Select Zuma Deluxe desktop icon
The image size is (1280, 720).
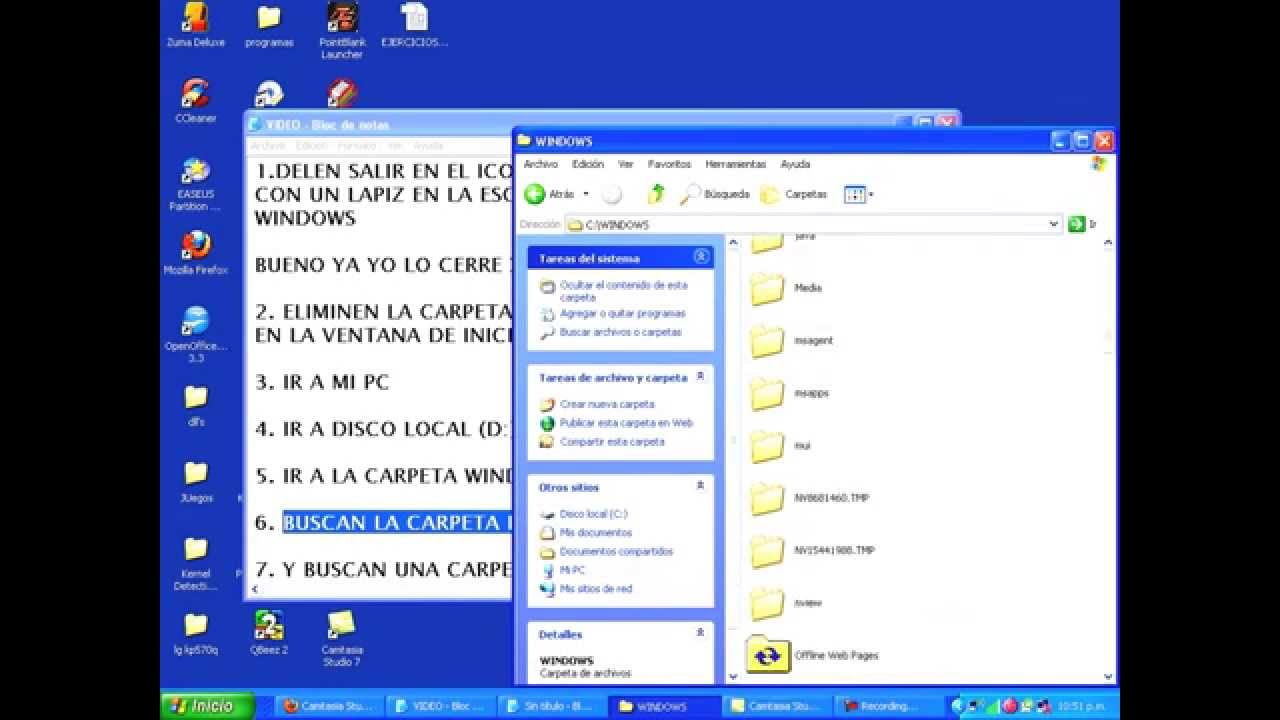coord(196,26)
